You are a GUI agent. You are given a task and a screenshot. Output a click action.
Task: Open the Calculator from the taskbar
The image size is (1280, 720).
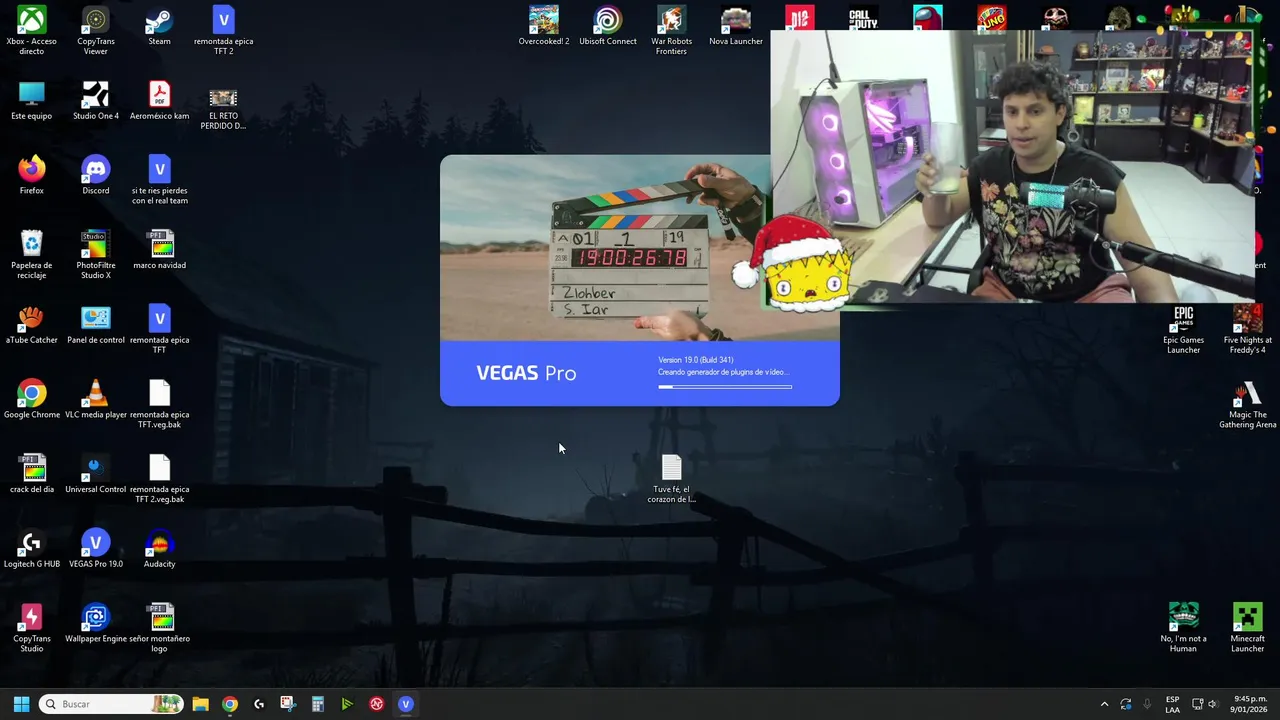[318, 704]
